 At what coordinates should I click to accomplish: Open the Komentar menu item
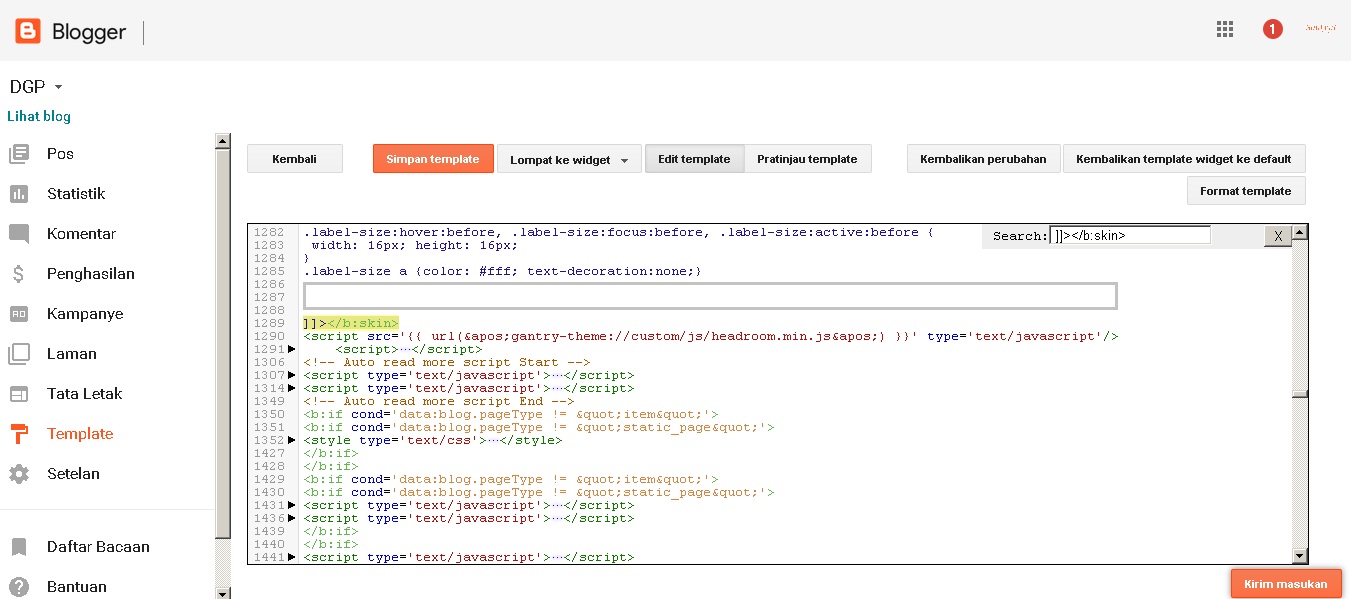[x=81, y=234]
